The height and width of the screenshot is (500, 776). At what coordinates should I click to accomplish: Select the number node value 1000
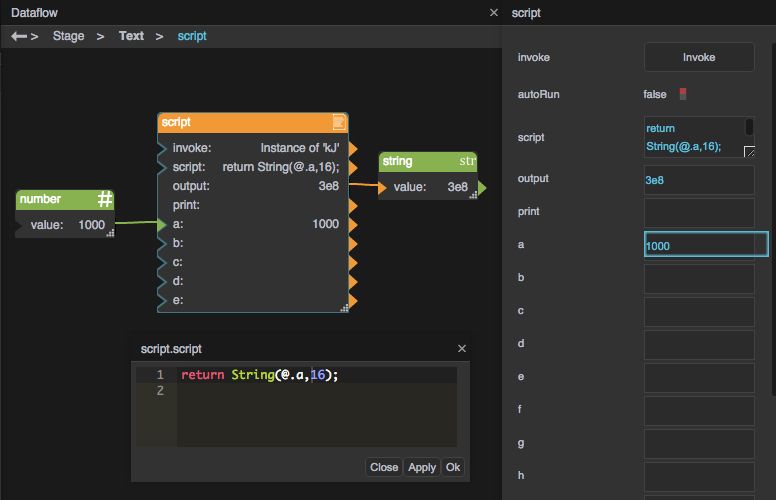pyautogui.click(x=92, y=225)
